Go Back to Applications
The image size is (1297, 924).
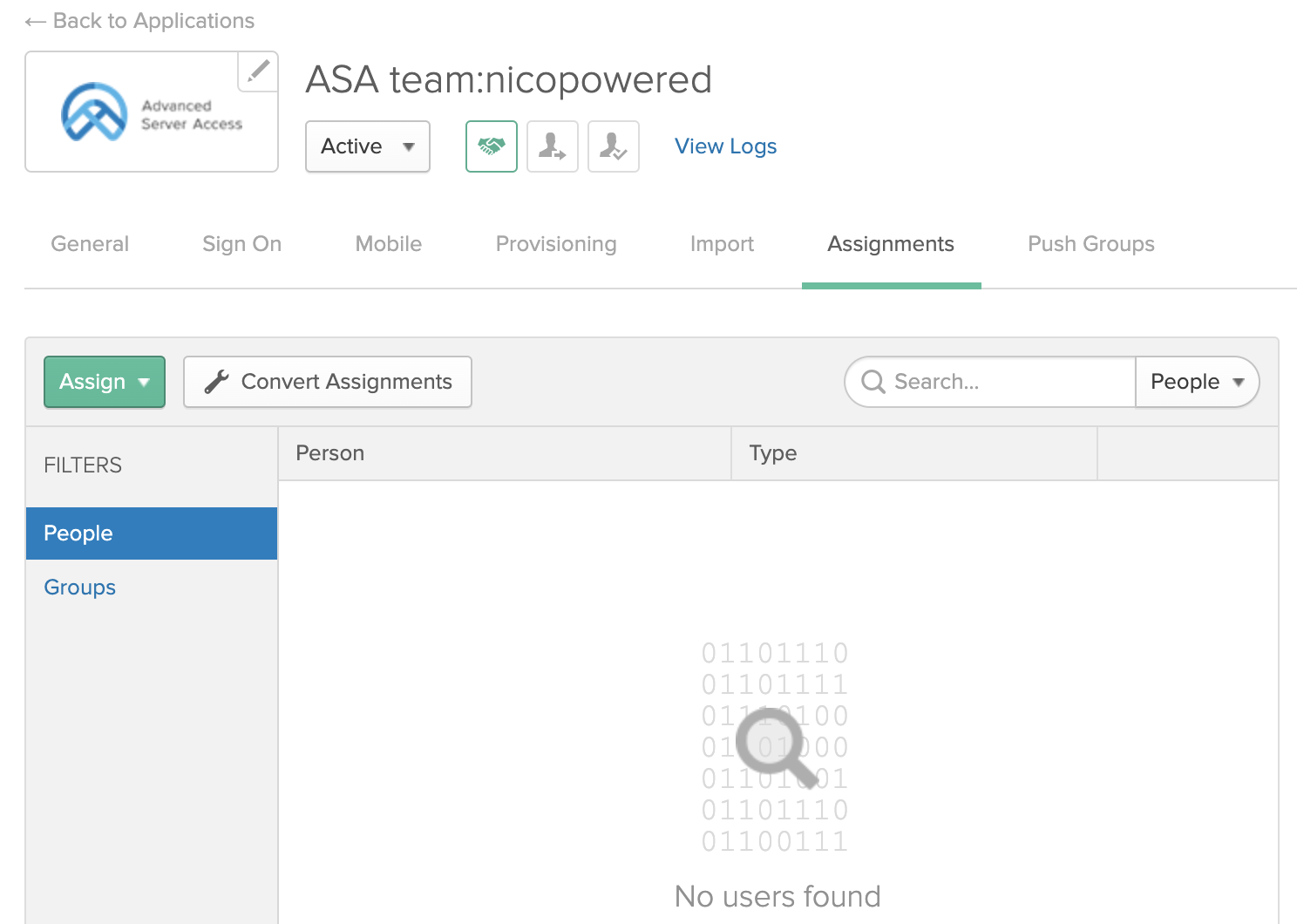click(x=140, y=21)
